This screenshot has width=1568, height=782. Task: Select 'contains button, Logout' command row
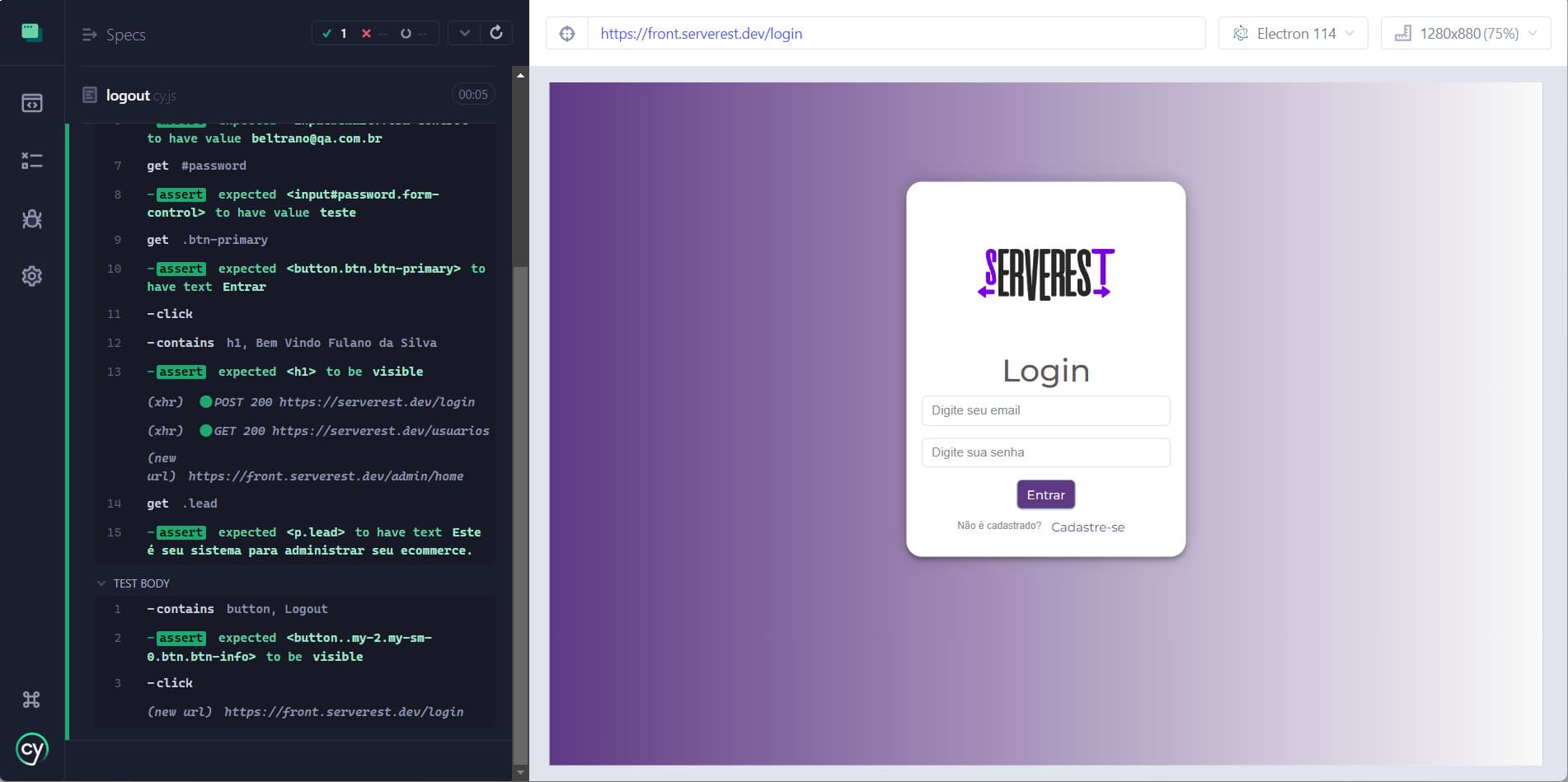295,609
